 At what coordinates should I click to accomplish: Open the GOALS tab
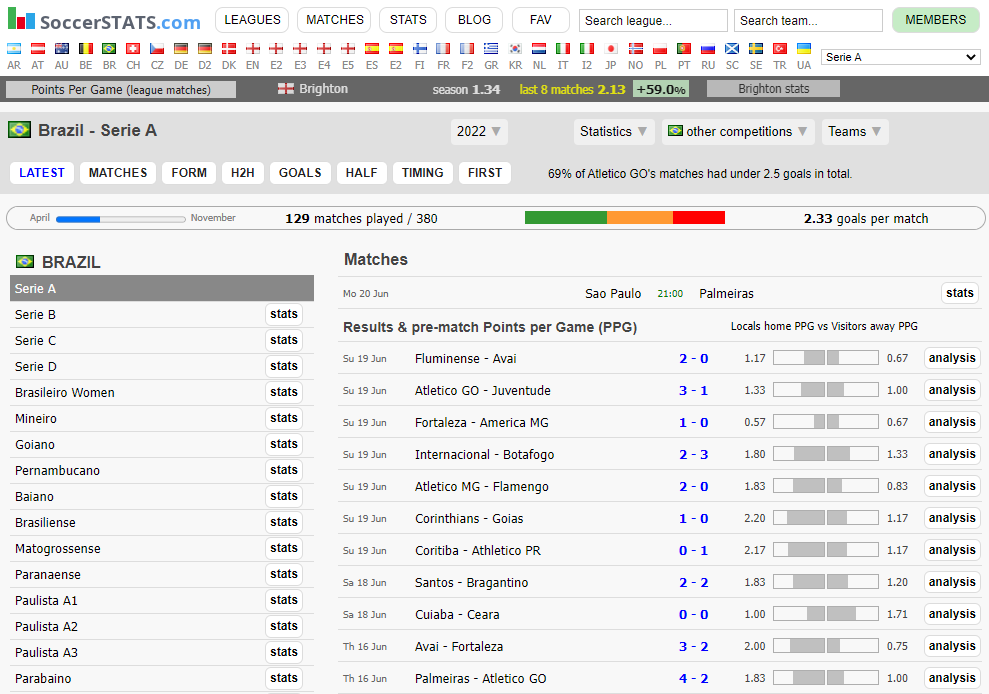click(300, 173)
